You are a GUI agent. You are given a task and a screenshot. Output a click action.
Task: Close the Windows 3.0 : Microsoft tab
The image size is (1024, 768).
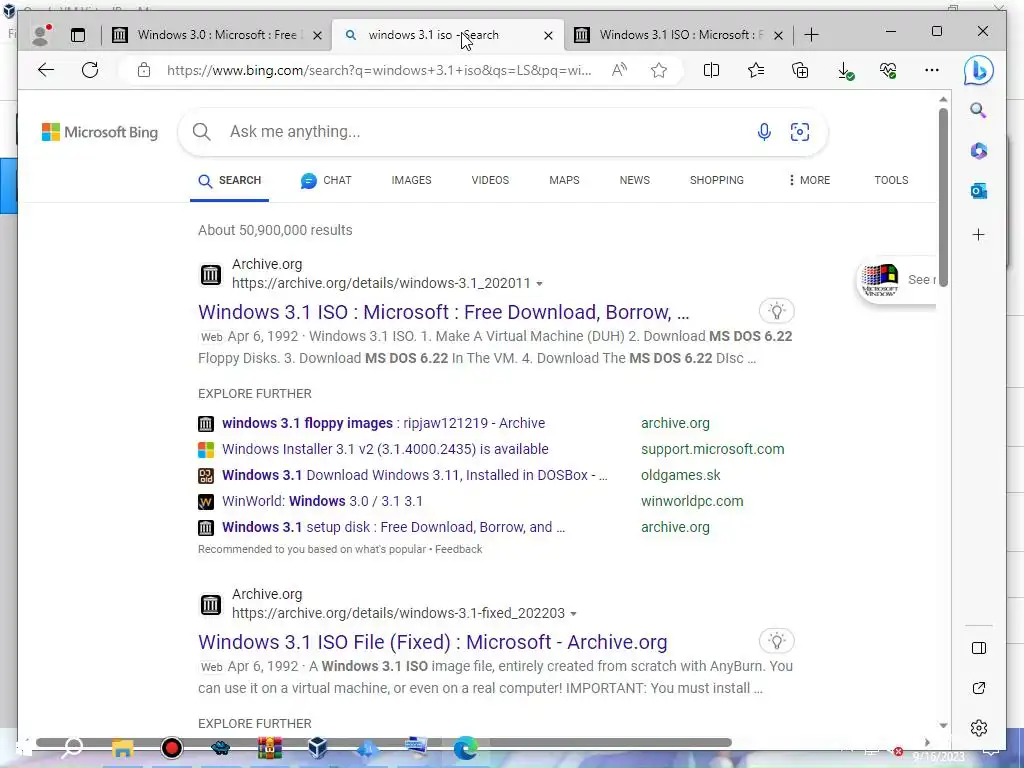pyautogui.click(x=317, y=35)
